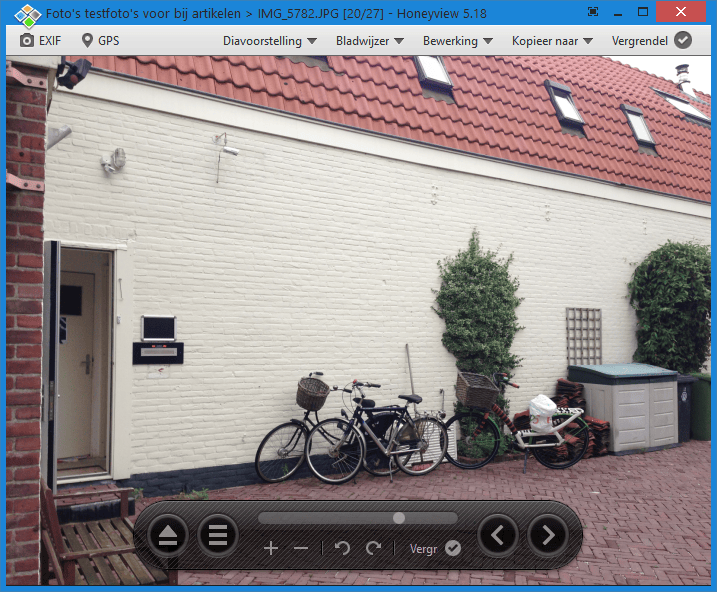The image size is (717, 592).
Task: Go to next image with right arrow
Action: [548, 535]
